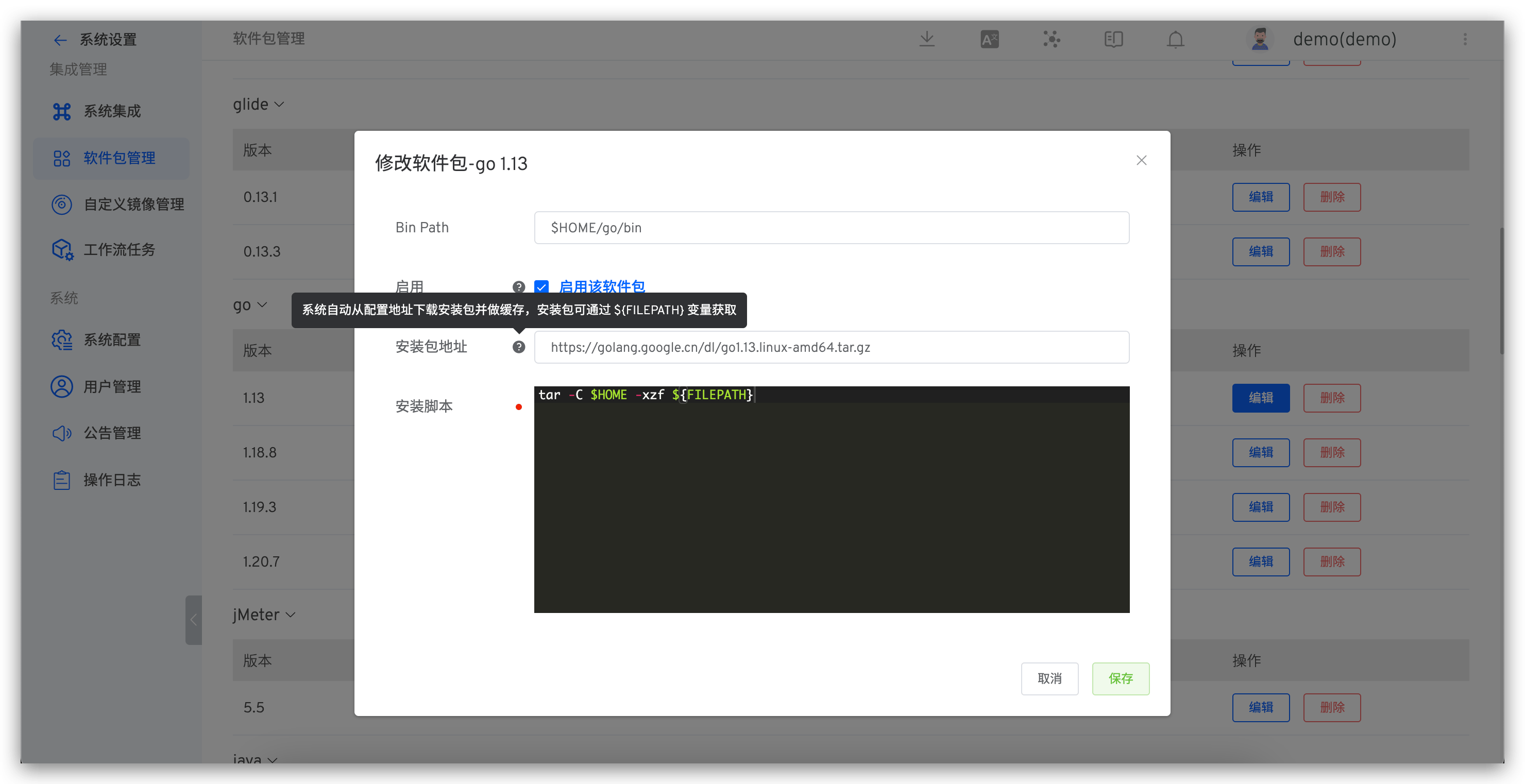Click the 自定义镜像管理 target icon
The height and width of the screenshot is (784, 1525).
click(x=62, y=203)
